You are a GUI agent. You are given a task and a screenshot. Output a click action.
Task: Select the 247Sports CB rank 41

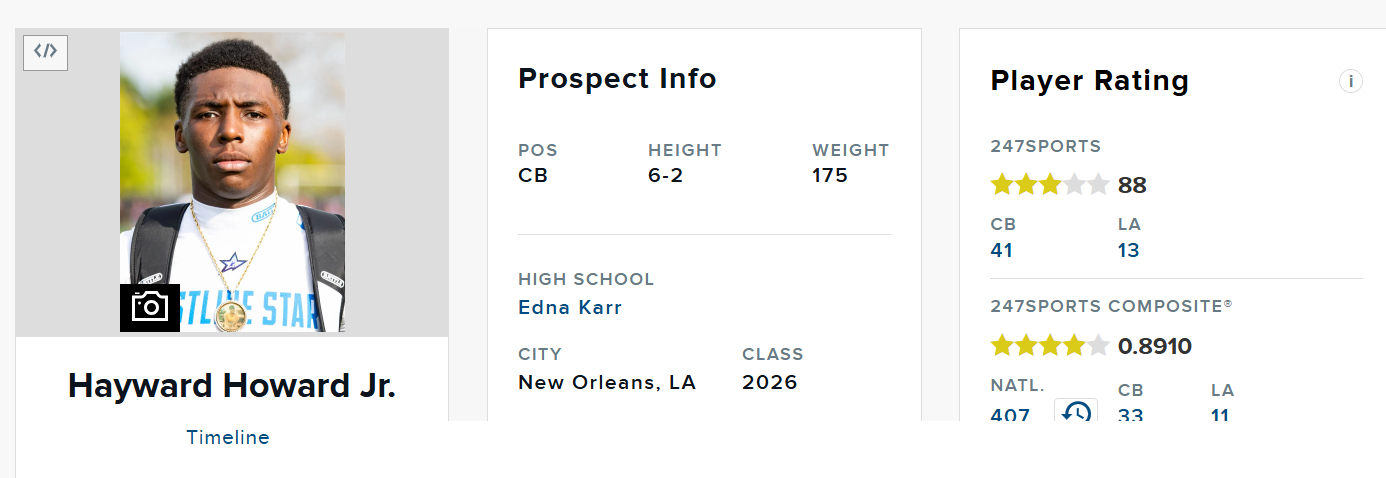coord(1001,250)
